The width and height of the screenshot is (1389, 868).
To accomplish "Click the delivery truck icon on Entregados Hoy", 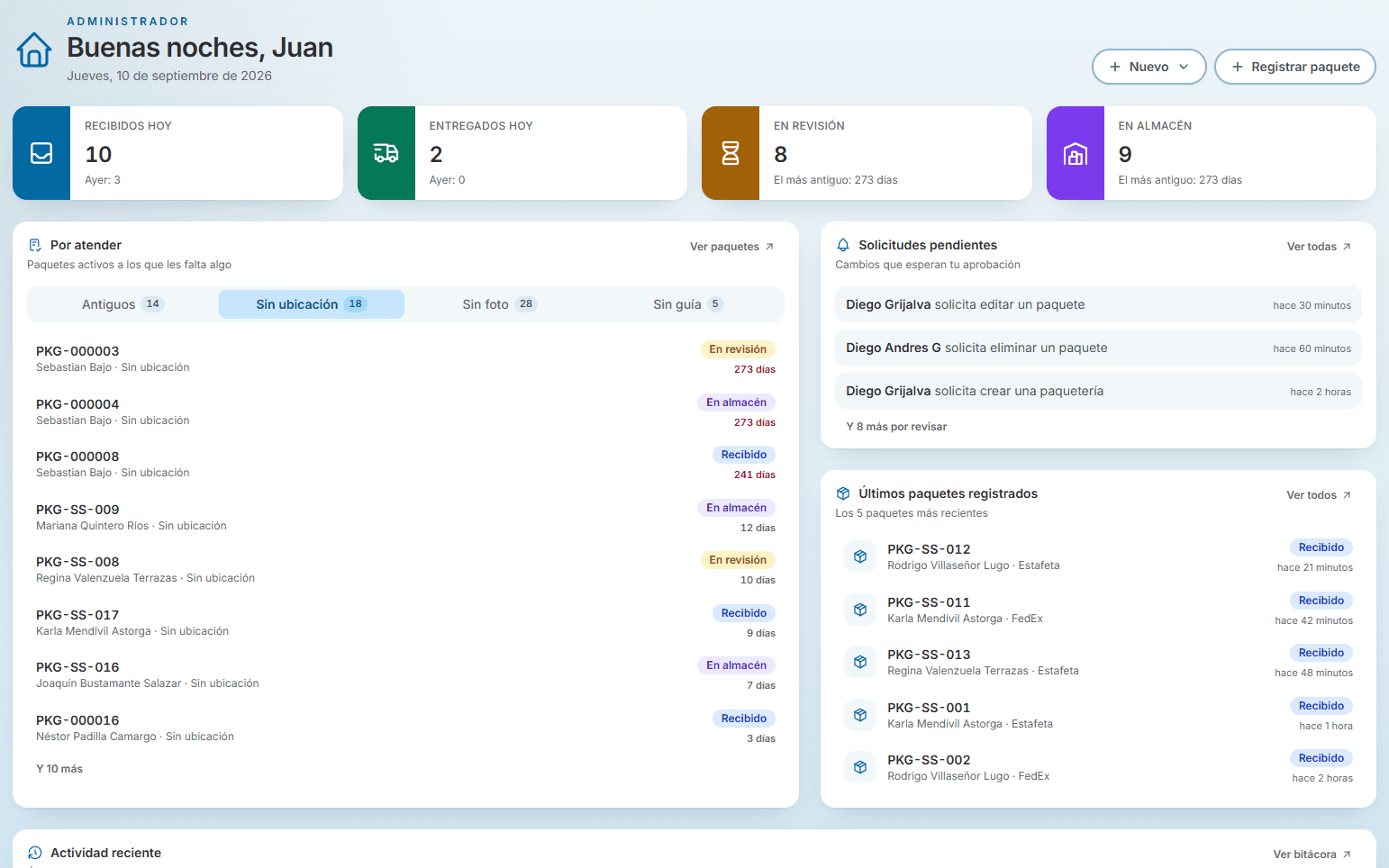I will tap(386, 153).
